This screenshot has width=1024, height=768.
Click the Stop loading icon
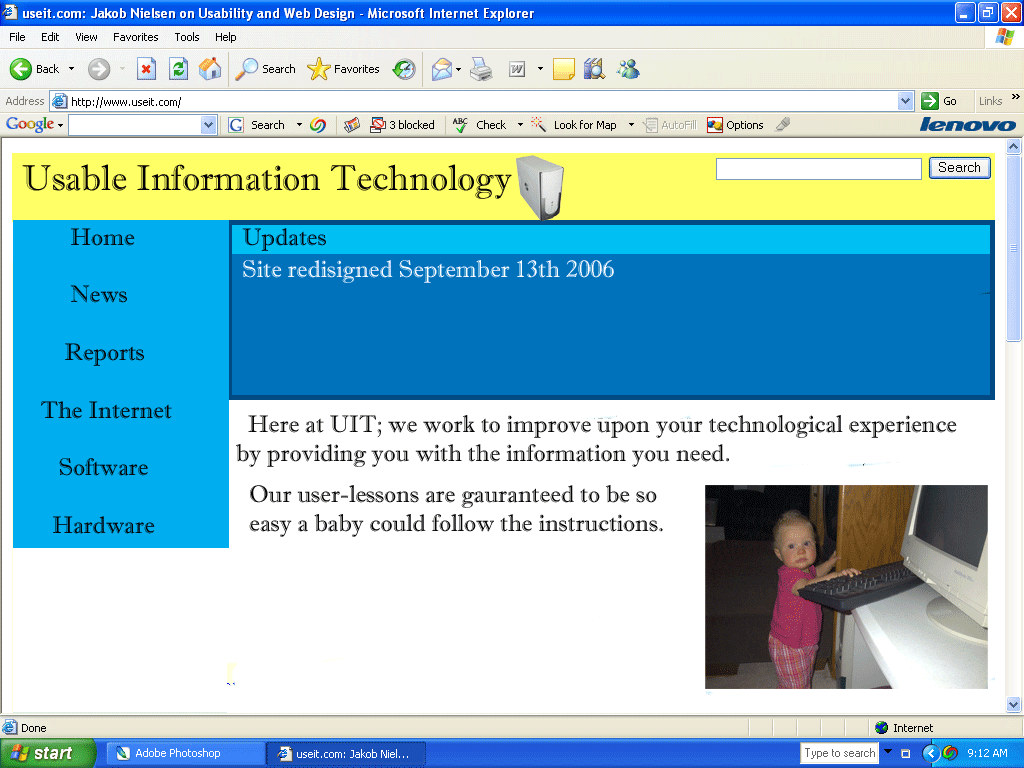coord(146,69)
